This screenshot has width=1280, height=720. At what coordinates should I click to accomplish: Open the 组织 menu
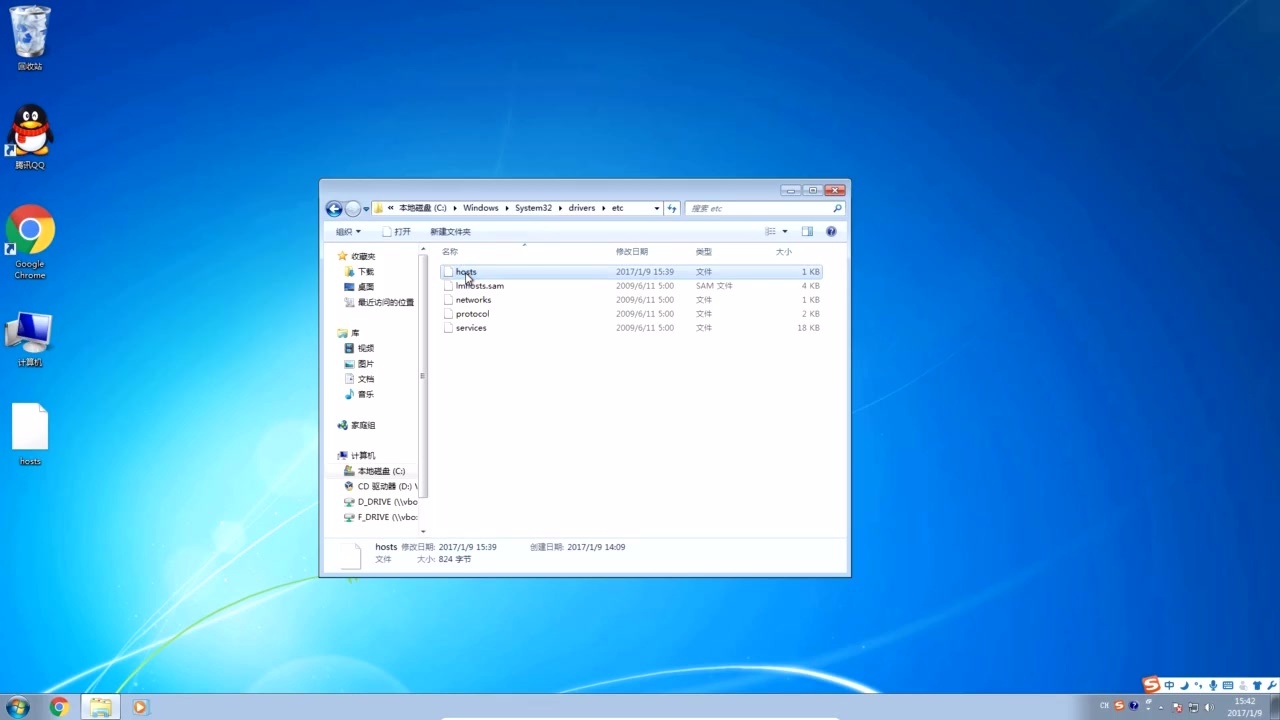pyautogui.click(x=348, y=231)
